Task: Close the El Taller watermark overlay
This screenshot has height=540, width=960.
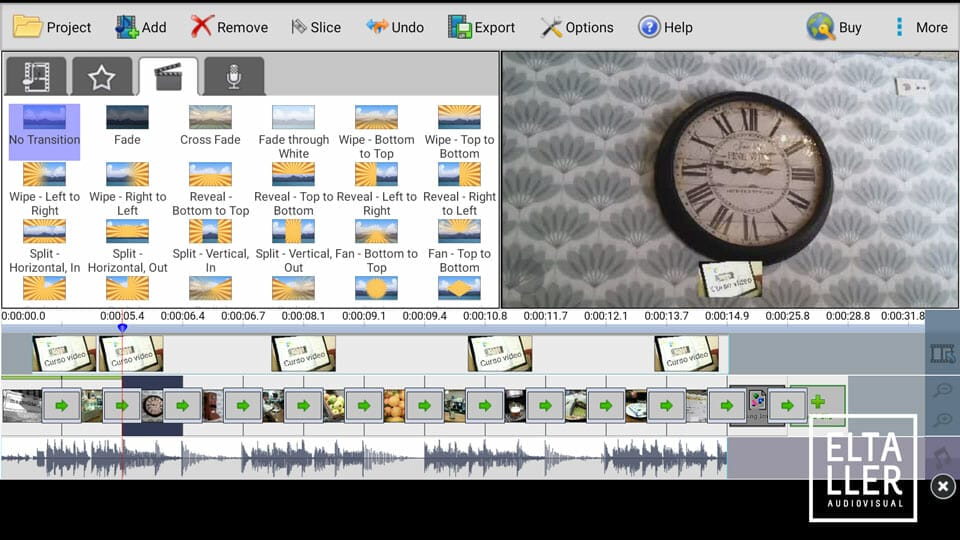Action: pos(942,487)
